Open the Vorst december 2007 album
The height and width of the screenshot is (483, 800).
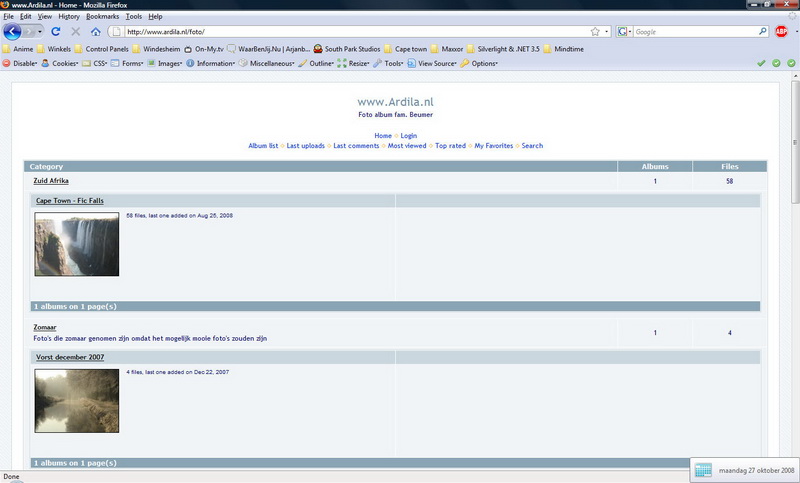(70, 357)
